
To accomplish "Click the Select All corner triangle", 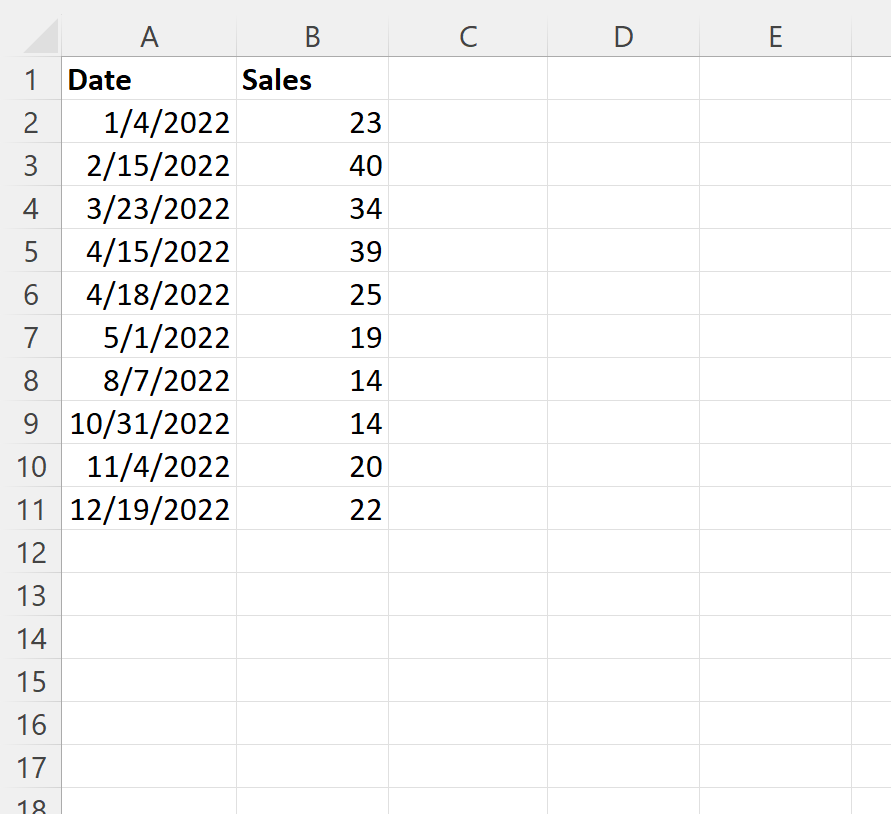I will tap(41, 36).
